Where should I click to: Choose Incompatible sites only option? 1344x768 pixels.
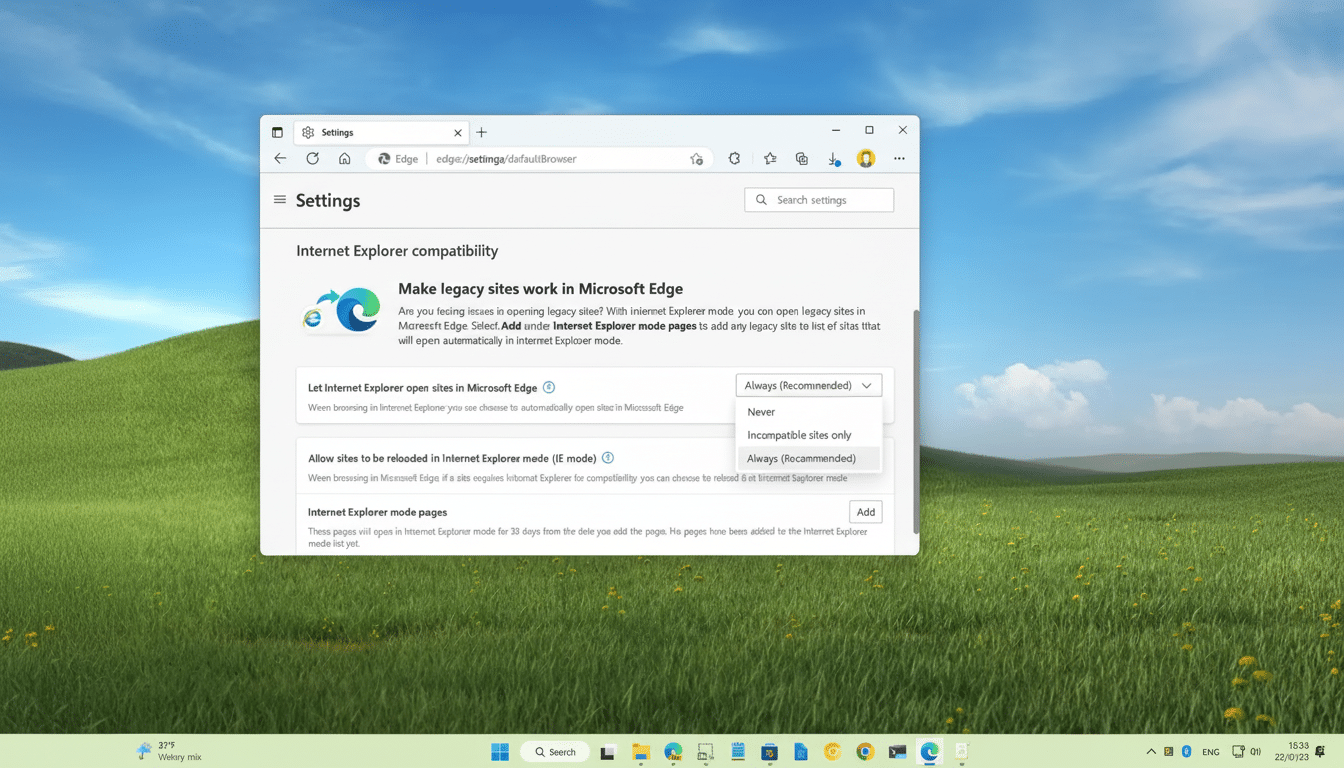(x=799, y=435)
